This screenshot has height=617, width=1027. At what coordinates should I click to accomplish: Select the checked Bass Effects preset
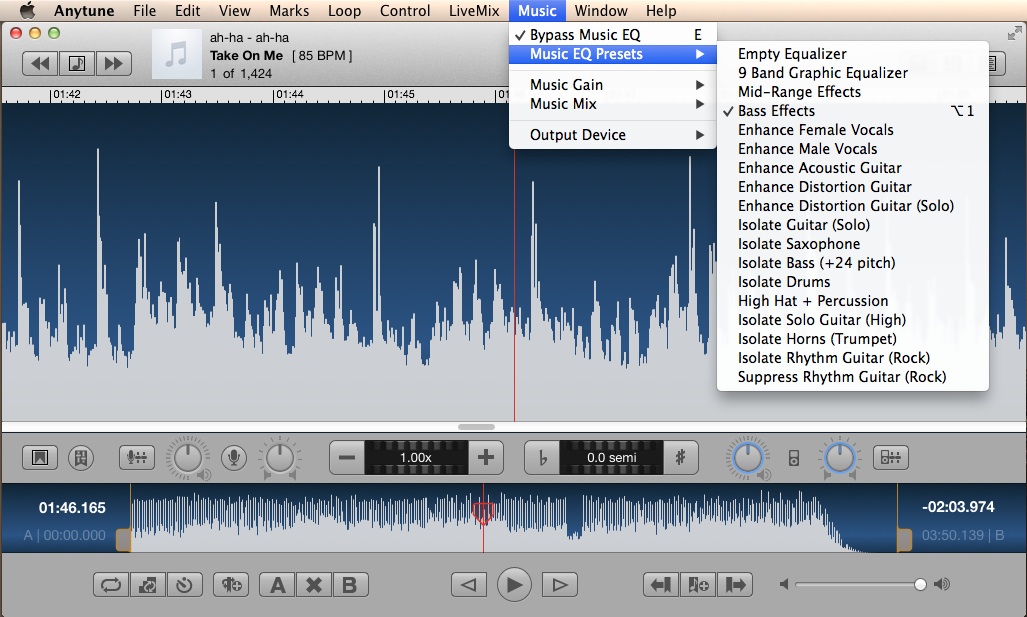coord(853,111)
